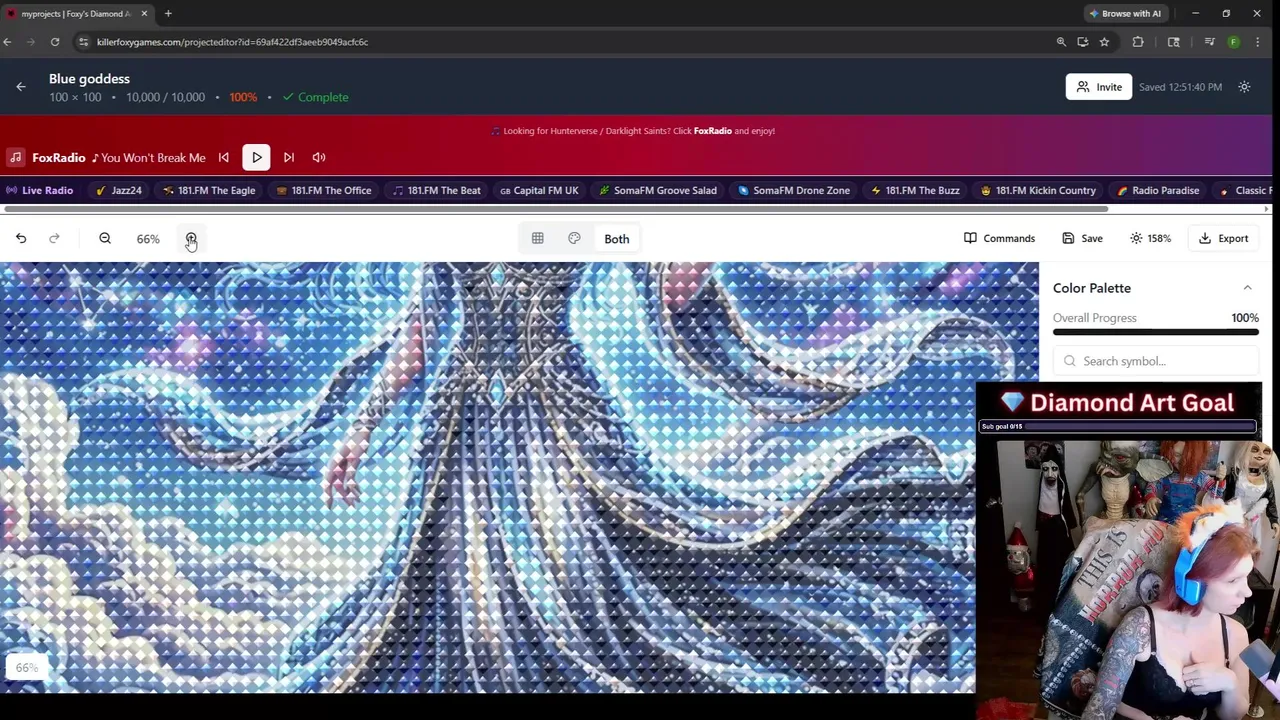The image size is (1280, 720).
Task: Tune to Jazz24 station
Action: (119, 190)
